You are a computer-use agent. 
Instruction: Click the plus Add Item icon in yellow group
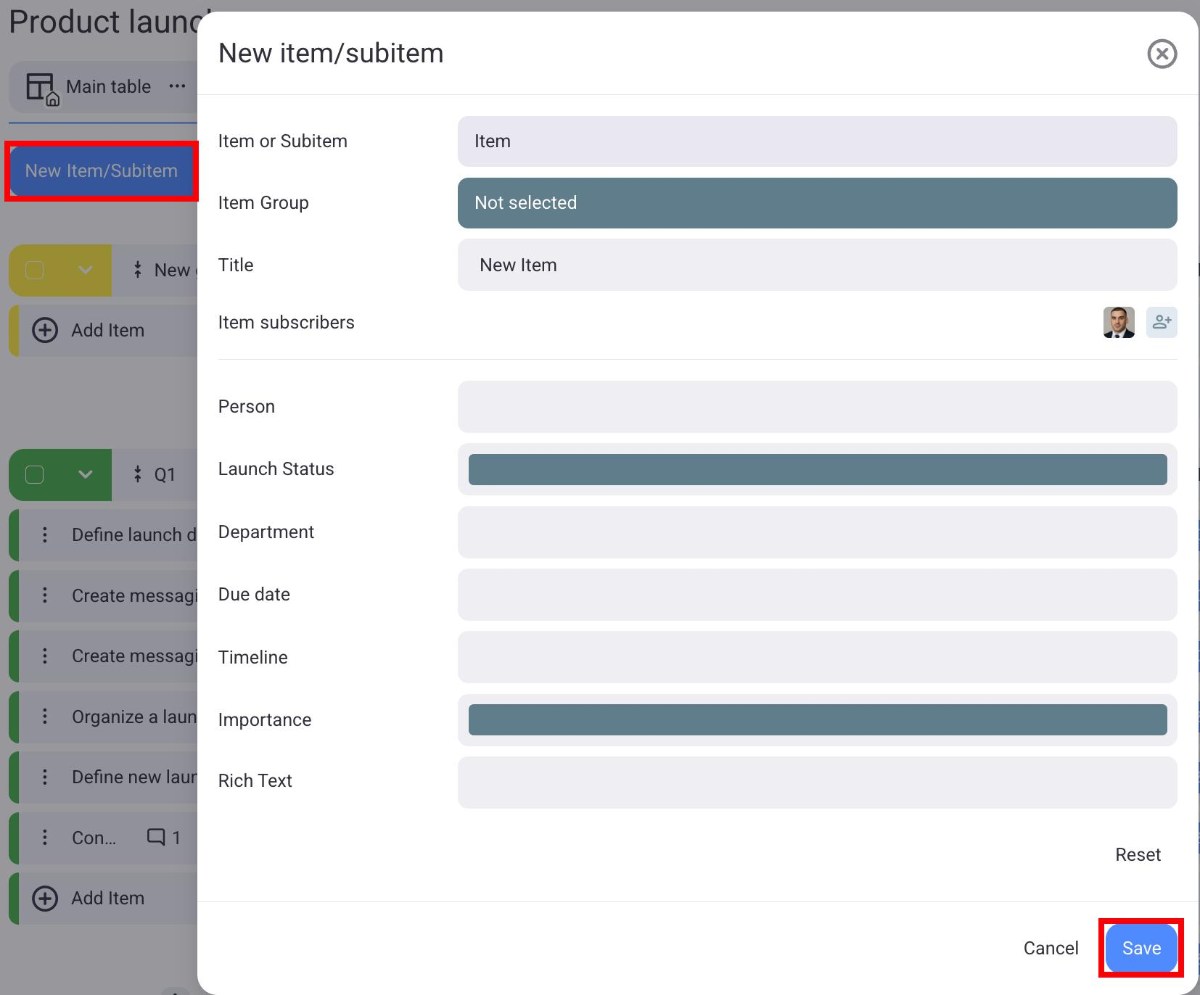click(x=45, y=330)
